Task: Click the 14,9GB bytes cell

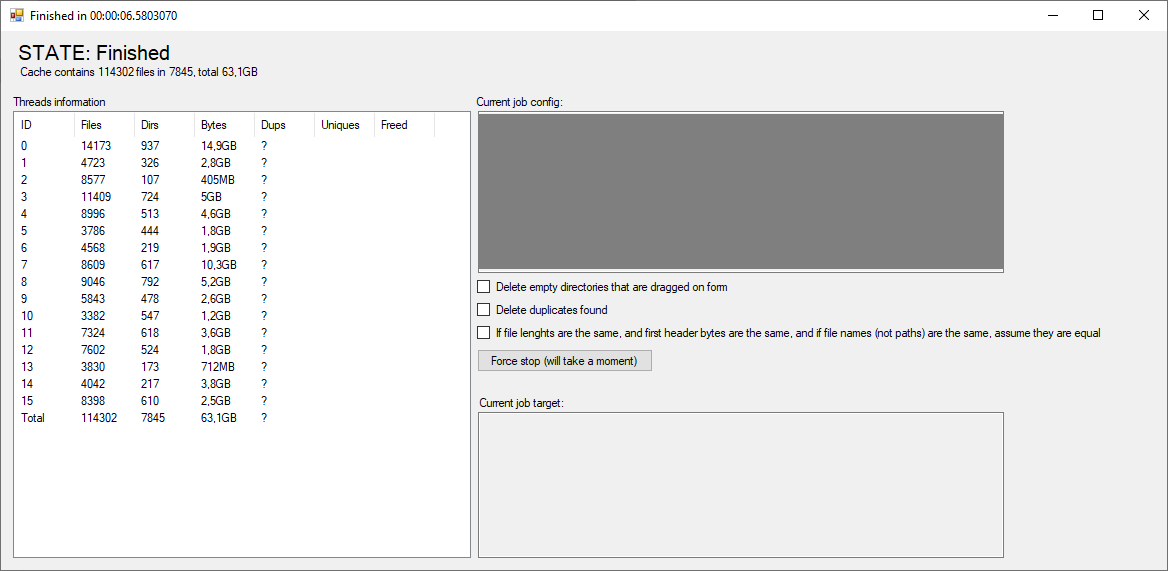Action: point(219,146)
